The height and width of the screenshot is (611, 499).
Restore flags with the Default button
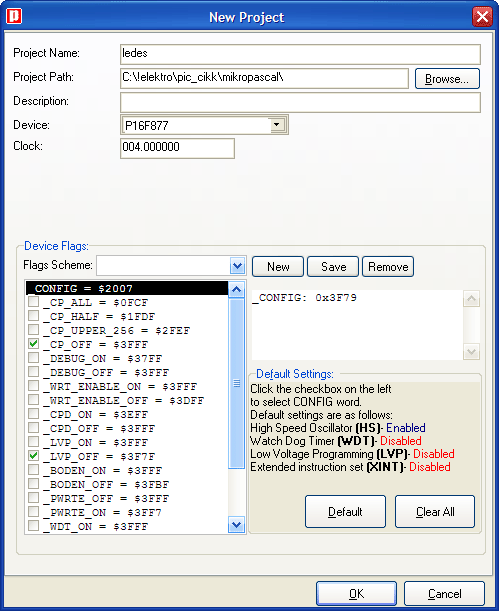coord(346,512)
